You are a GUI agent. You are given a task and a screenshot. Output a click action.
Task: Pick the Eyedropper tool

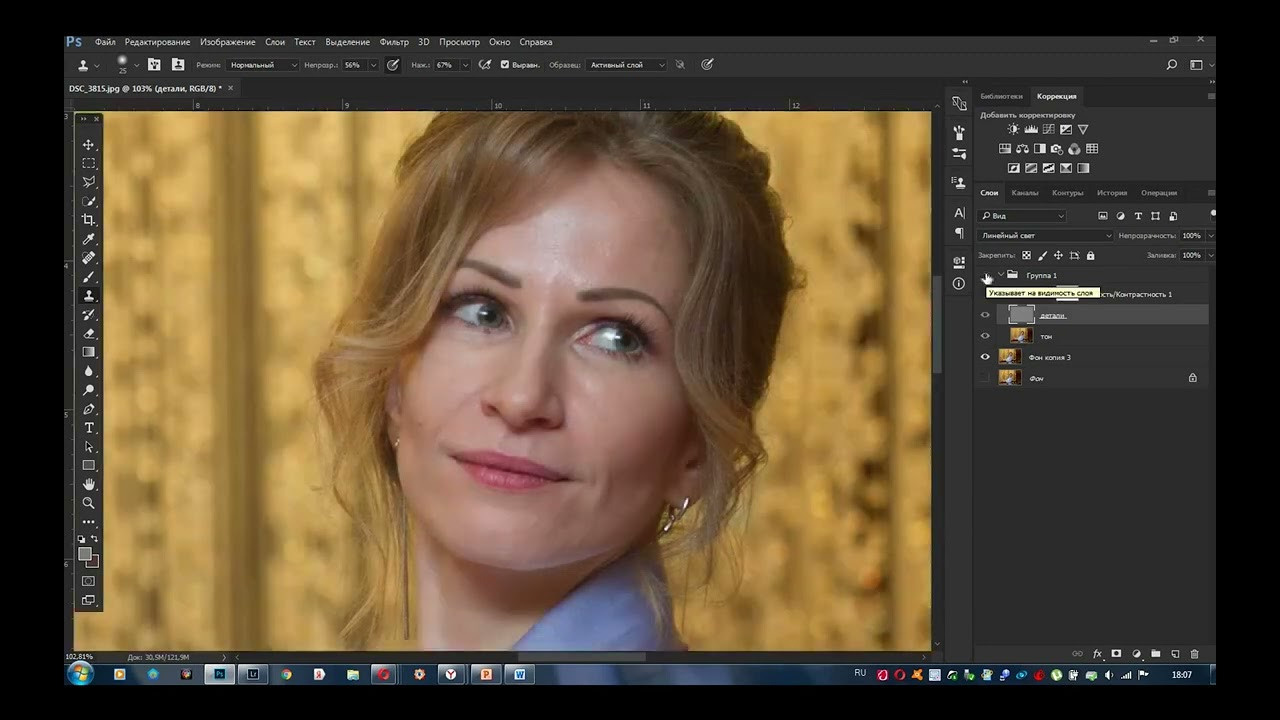(x=89, y=239)
